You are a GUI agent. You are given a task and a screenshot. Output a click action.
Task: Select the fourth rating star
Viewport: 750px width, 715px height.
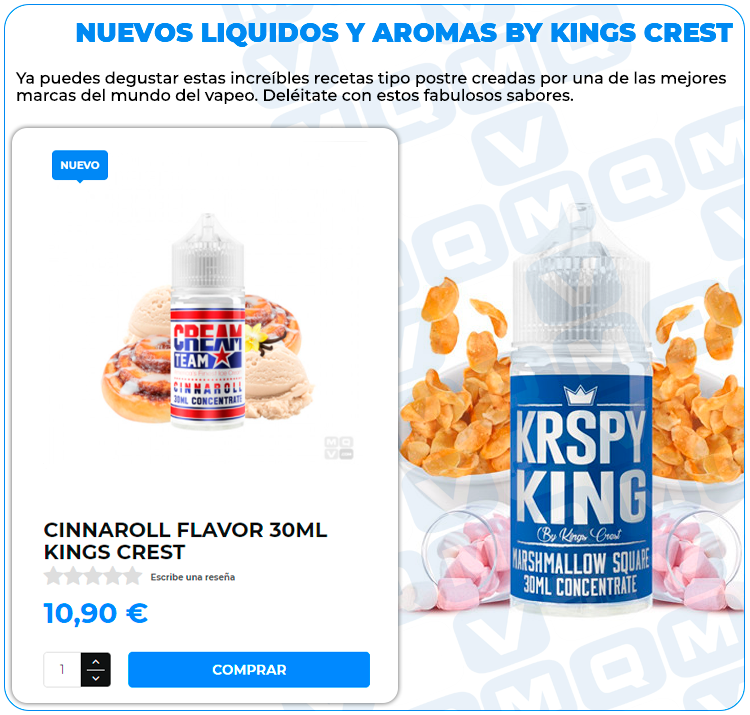pos(112,576)
